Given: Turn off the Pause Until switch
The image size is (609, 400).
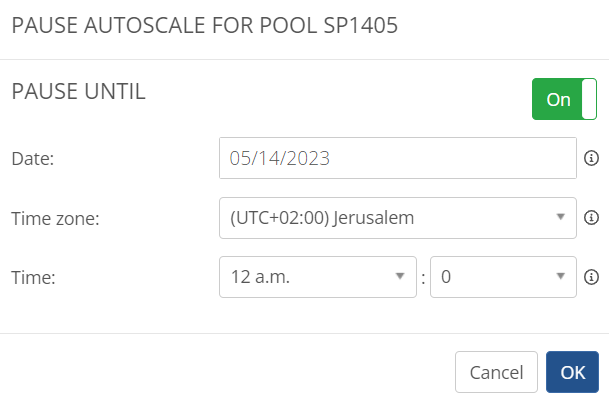Looking at the screenshot, I should [x=564, y=99].
